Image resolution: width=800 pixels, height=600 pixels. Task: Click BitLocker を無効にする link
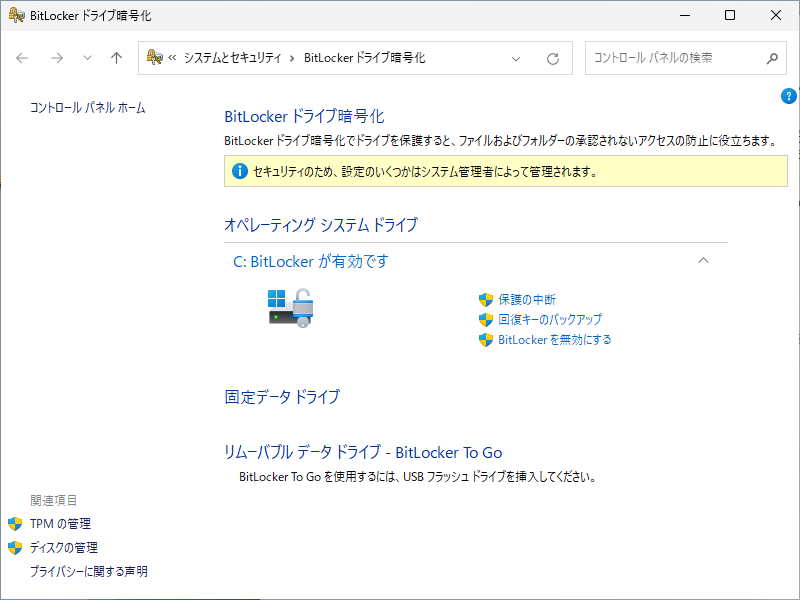(x=555, y=340)
